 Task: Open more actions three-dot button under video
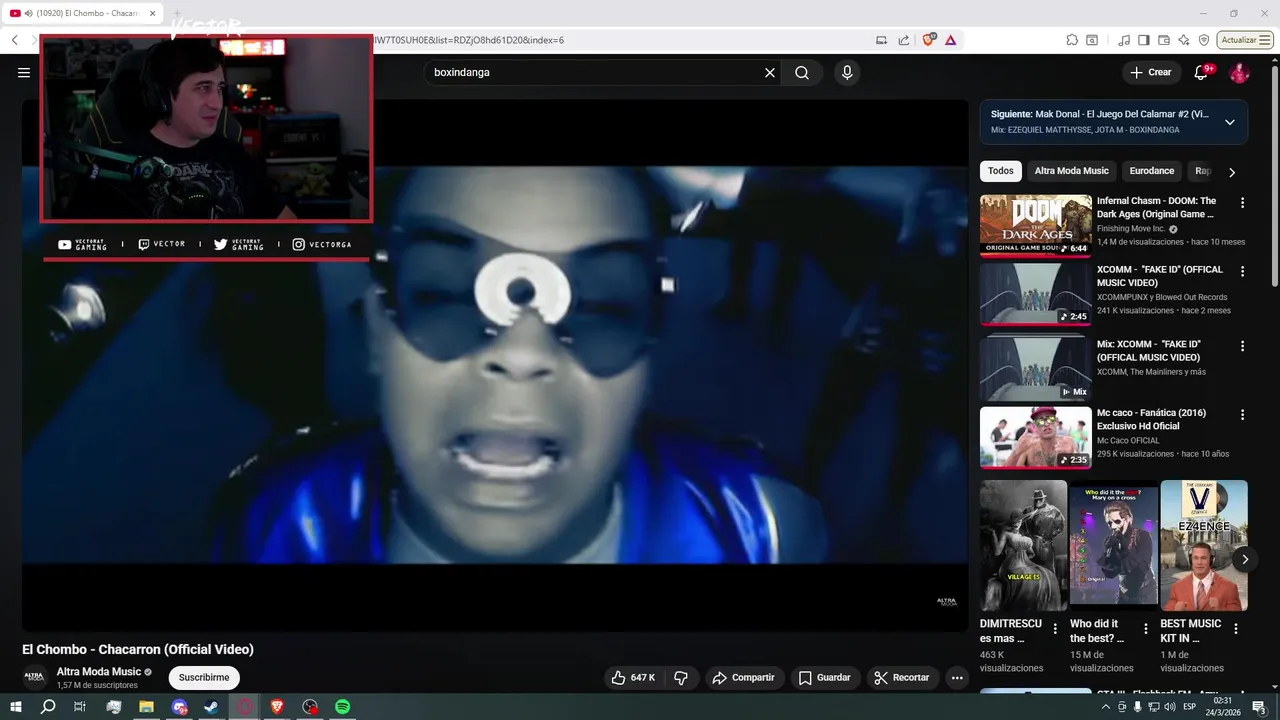[x=957, y=678]
